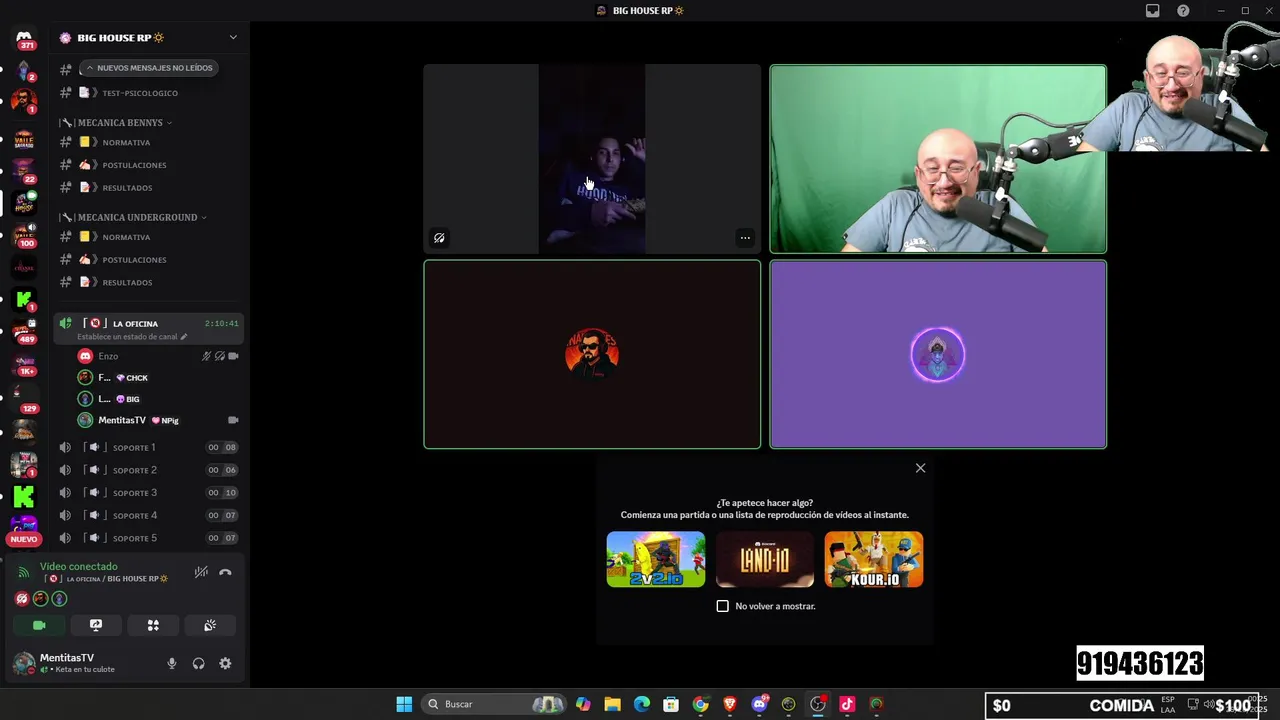The image size is (1280, 720).
Task: Focus the bearded avatar participant tile
Action: coord(592,354)
